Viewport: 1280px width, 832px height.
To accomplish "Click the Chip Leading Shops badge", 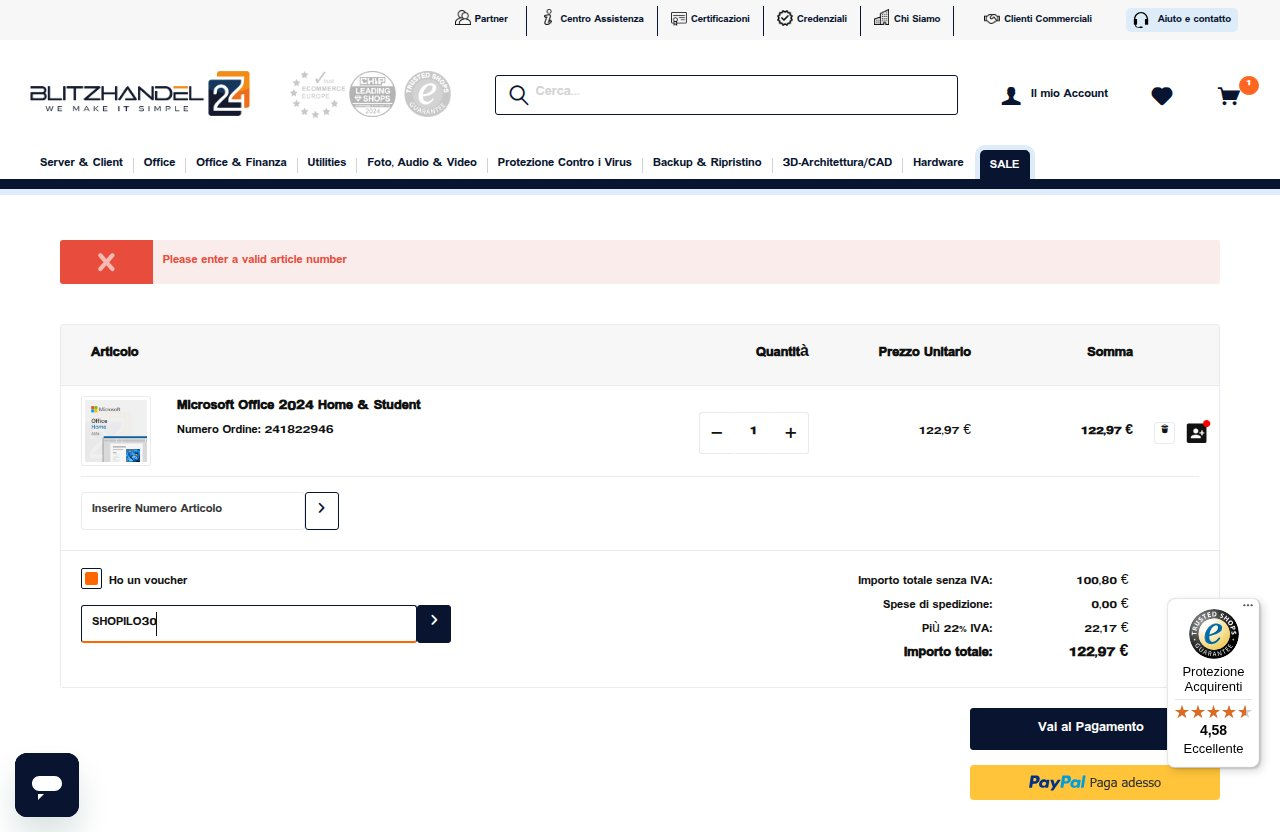I will point(372,94).
